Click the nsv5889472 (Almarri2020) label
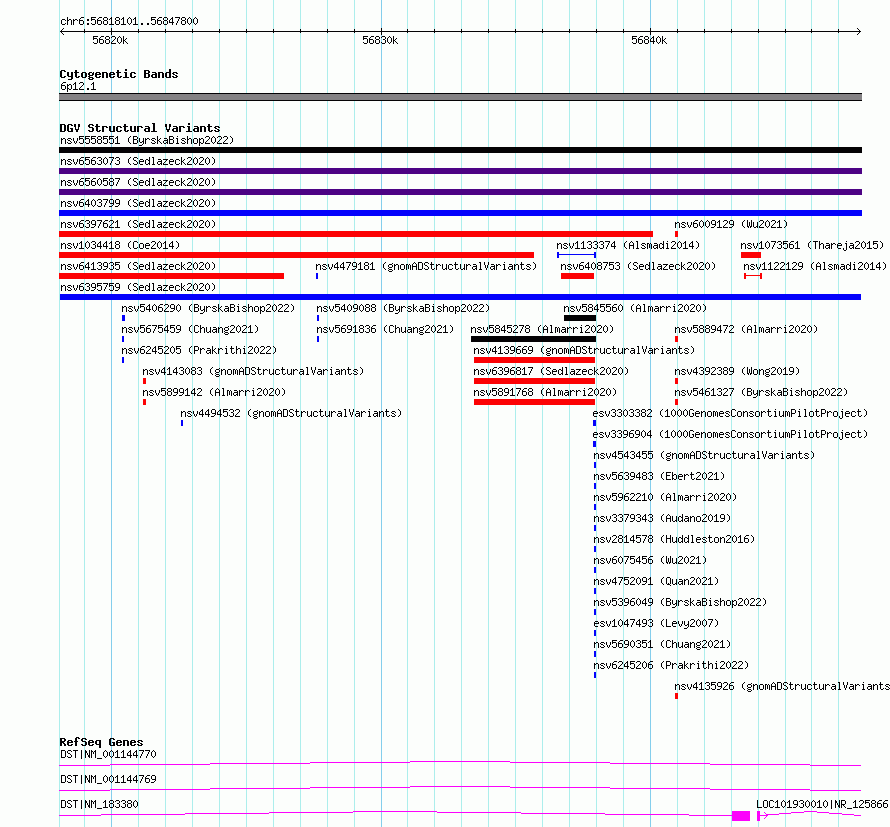890x827 pixels. [746, 329]
